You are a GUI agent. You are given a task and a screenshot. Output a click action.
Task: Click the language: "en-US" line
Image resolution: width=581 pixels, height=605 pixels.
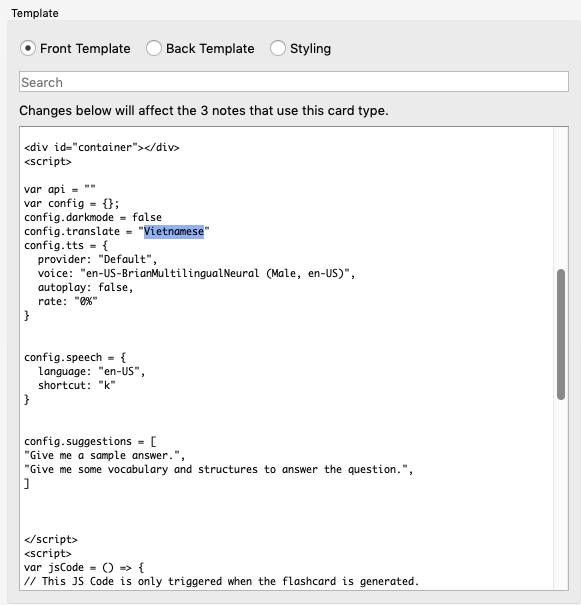click(91, 371)
